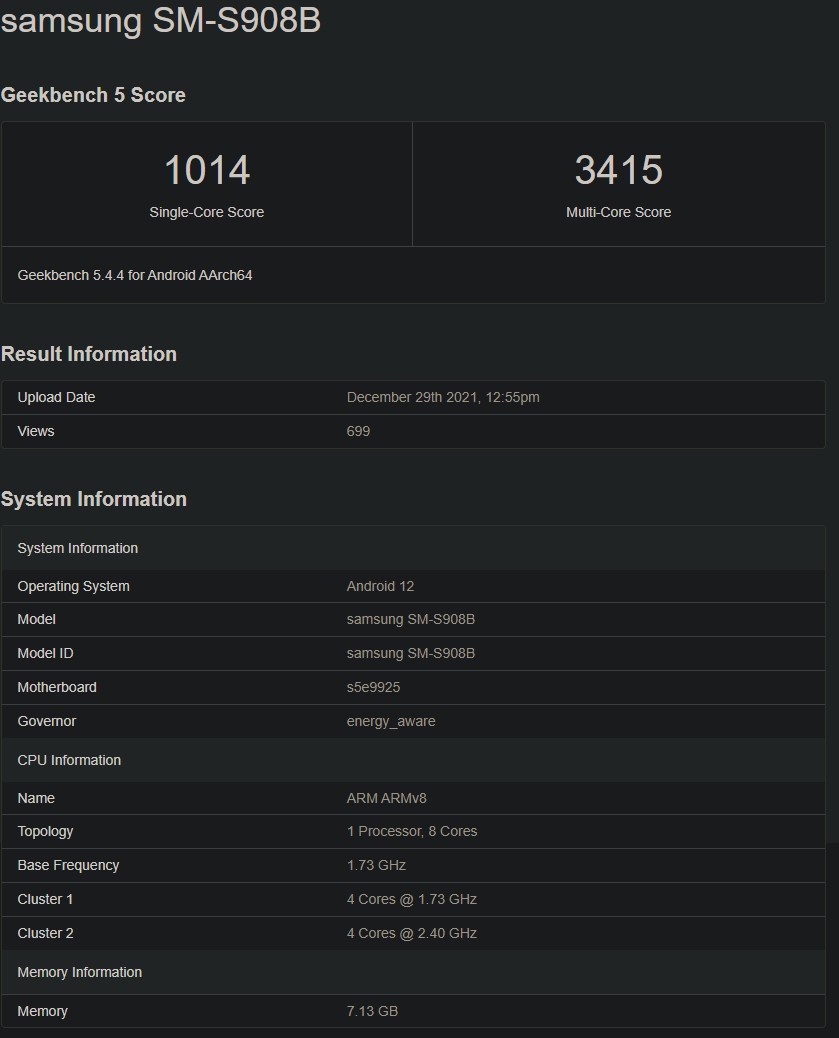Click the Geekbench 5.4.4 for Android AArch64 text
839x1038 pixels.
(135, 274)
